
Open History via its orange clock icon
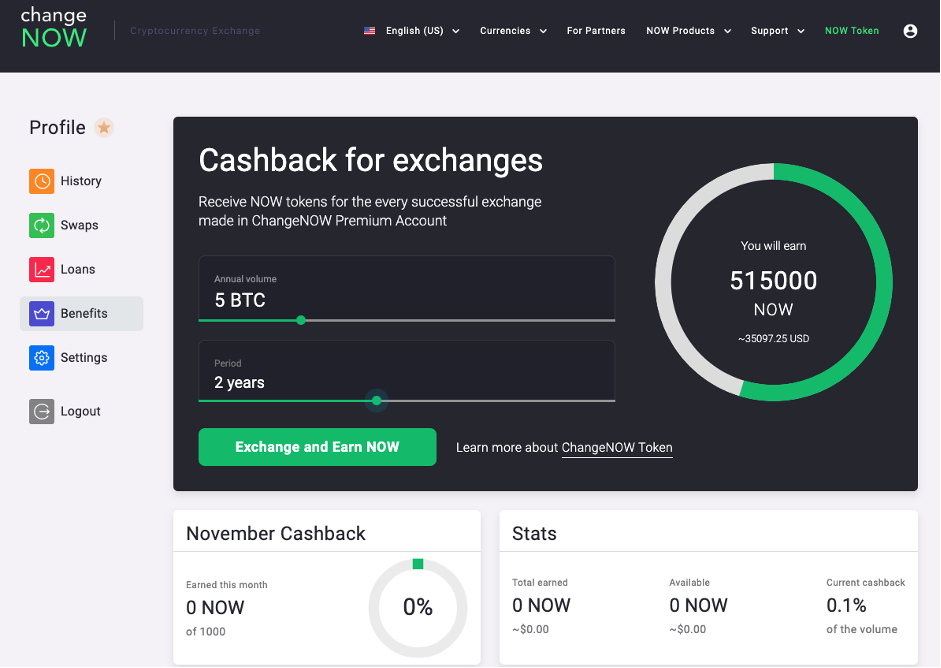click(x=41, y=181)
